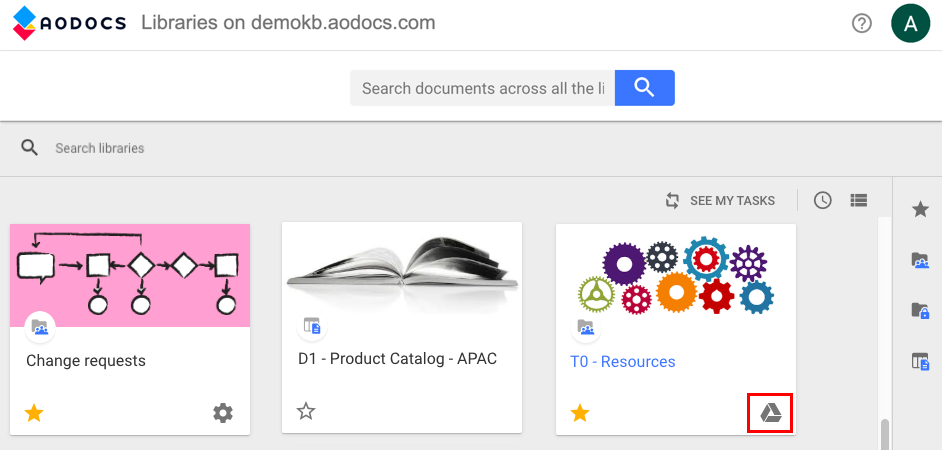Favorite the D1 - Product Catalog - APAC library
Viewport: 942px width, 450px height.
click(x=306, y=411)
